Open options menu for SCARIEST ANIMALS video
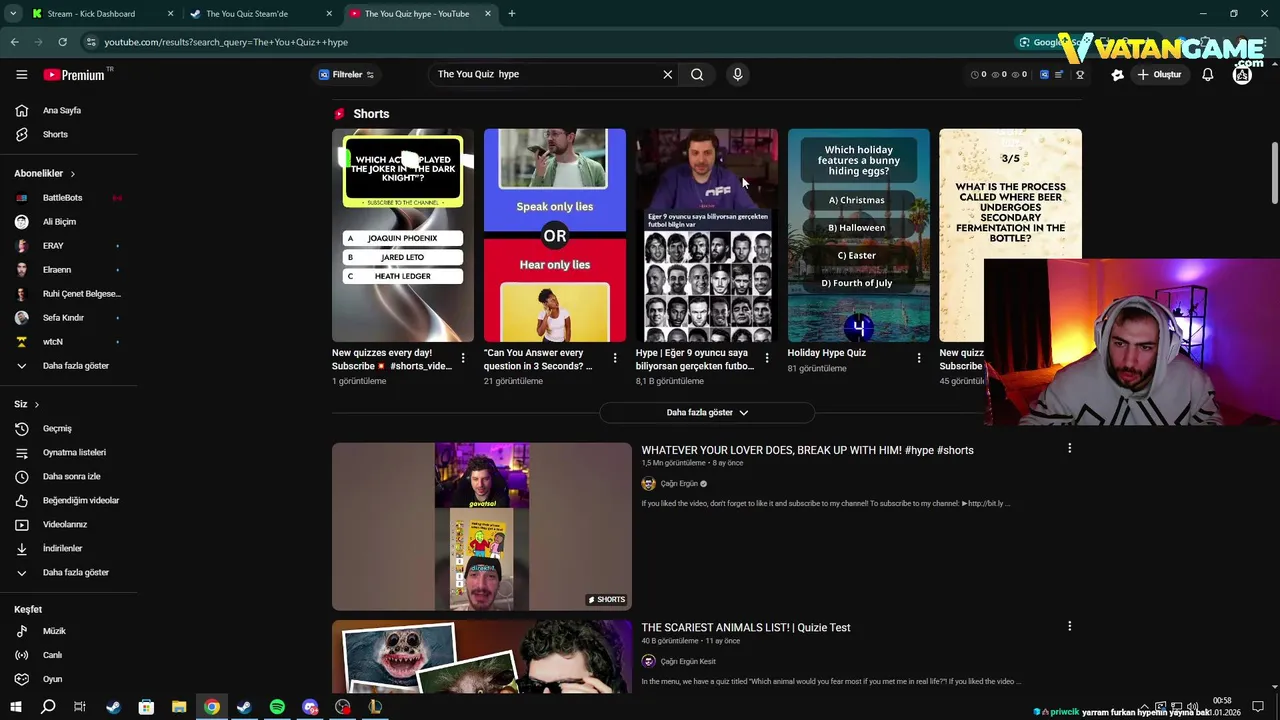Screen dimensions: 1280x720 point(1069,626)
